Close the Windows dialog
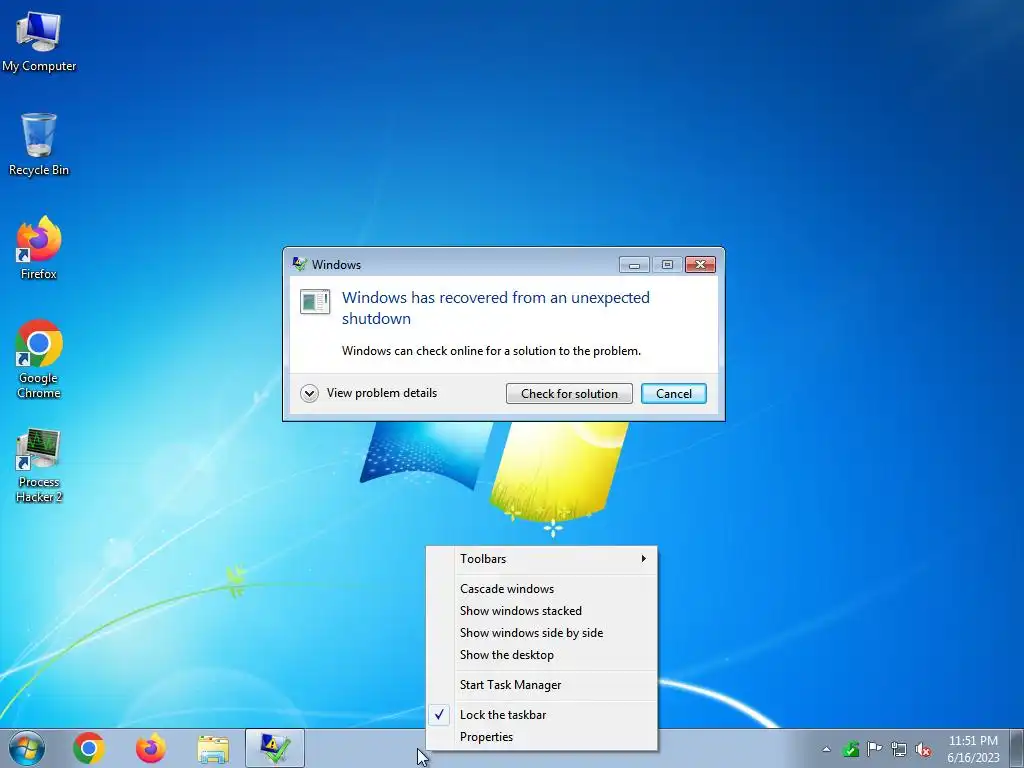Screen dimensions: 1024x768 (700, 264)
